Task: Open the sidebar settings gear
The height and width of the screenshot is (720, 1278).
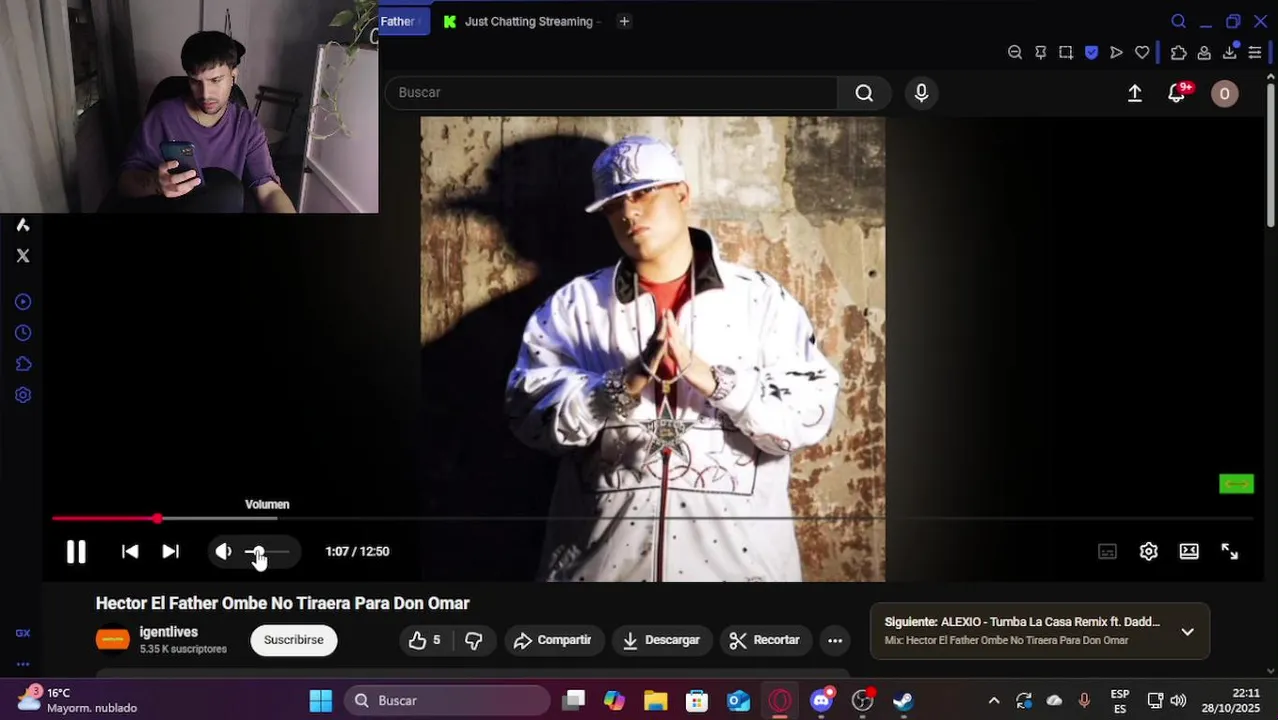Action: pos(22,395)
